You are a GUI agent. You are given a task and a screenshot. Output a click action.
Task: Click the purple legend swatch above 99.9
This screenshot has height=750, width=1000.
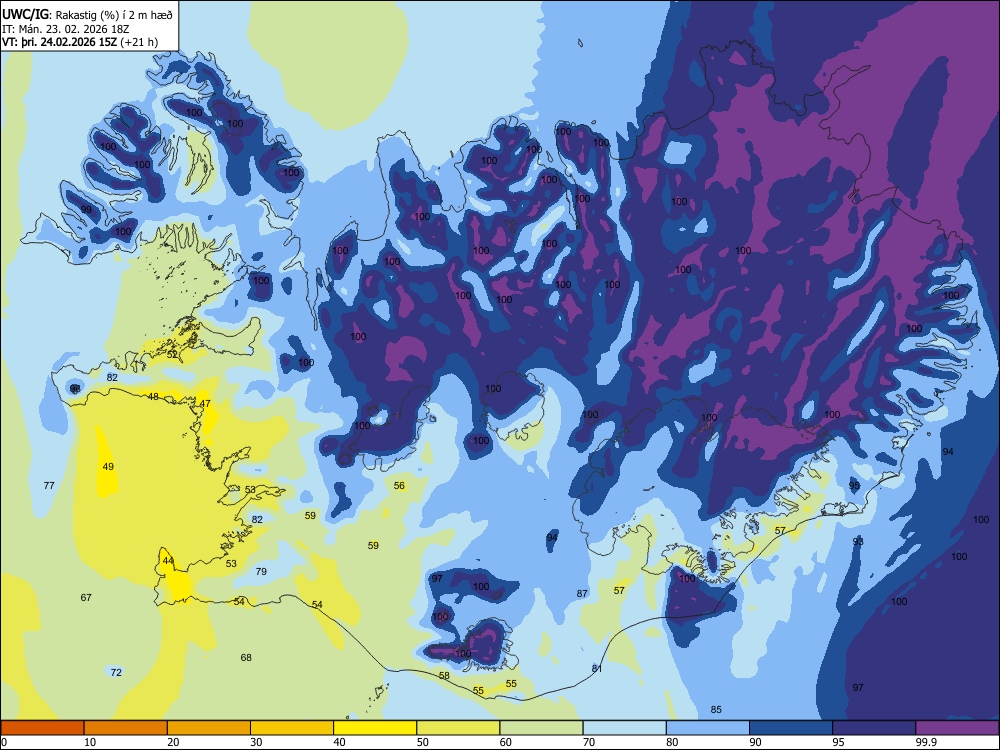pos(957,728)
